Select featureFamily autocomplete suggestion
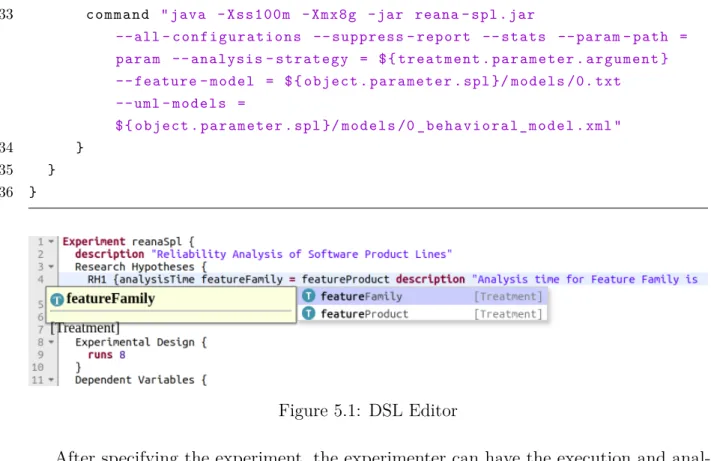Viewport: 711px width, 461px height. (x=422, y=296)
